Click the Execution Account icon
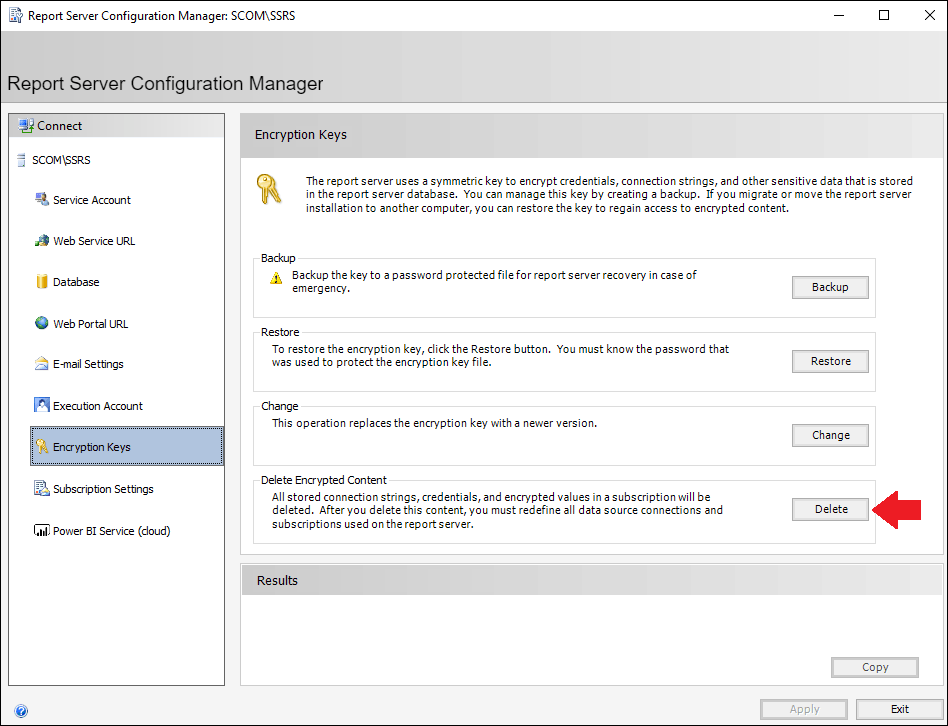Screen dimensions: 948x726 click(42, 406)
